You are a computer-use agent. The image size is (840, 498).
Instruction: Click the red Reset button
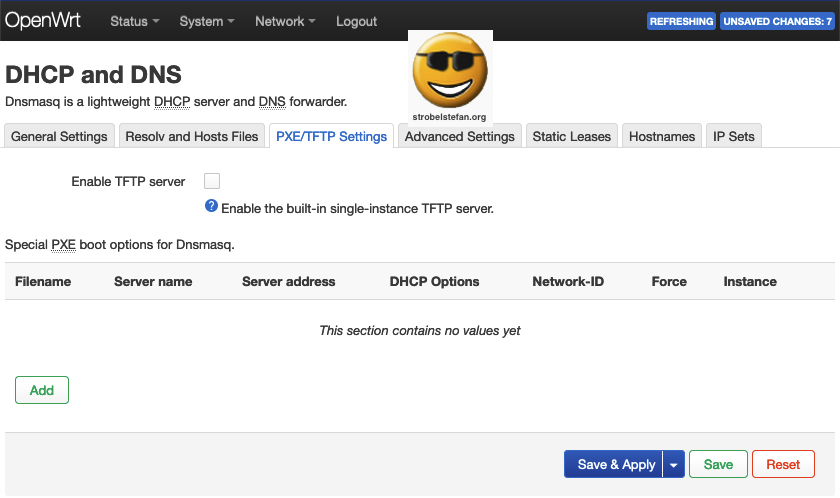[783, 464]
